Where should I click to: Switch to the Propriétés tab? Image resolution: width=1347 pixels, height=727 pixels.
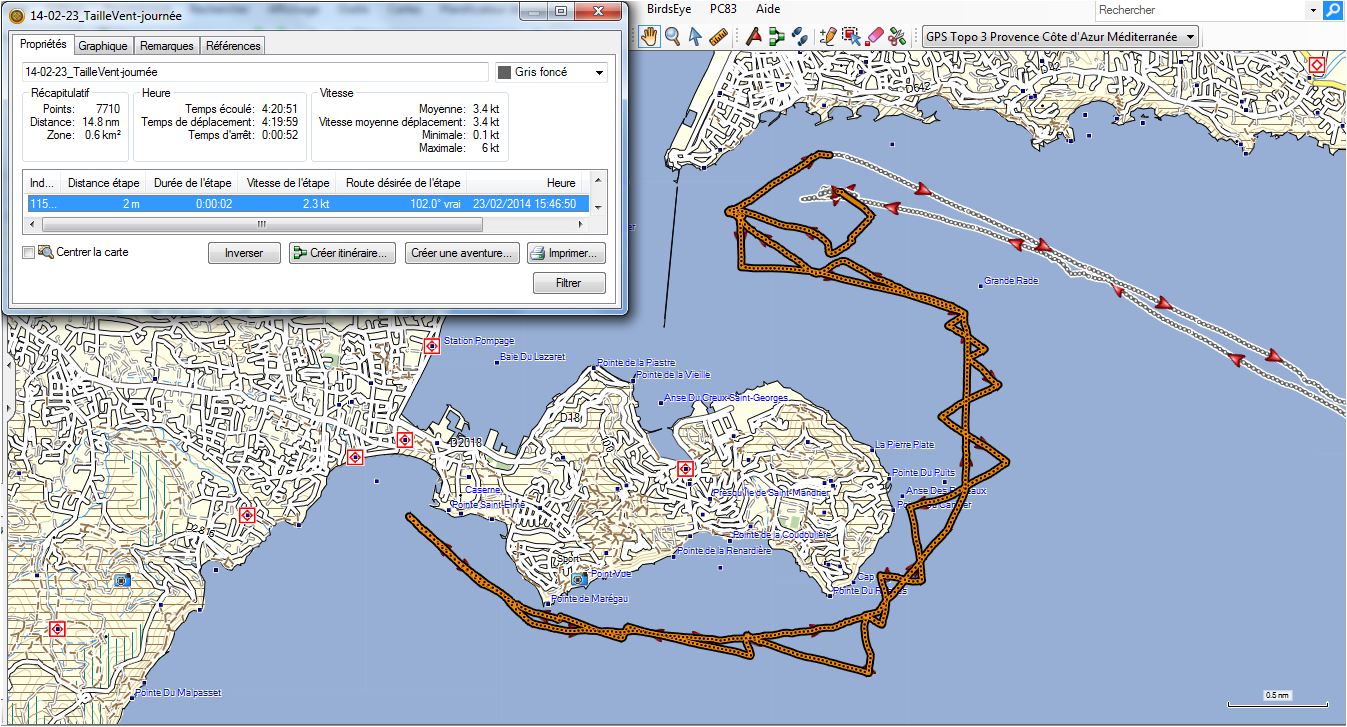[x=42, y=44]
